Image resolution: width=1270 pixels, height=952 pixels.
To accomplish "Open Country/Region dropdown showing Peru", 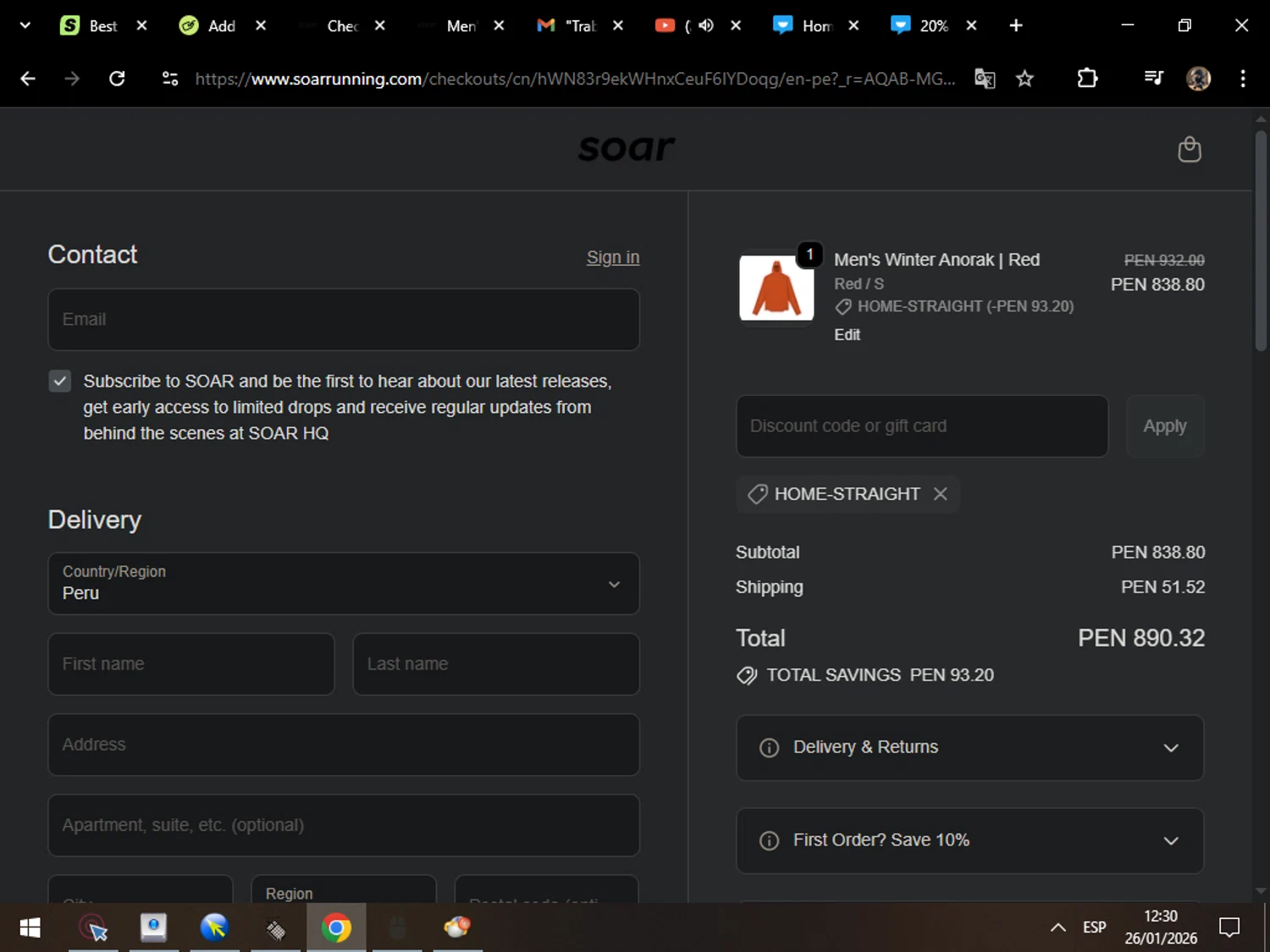I will point(344,584).
